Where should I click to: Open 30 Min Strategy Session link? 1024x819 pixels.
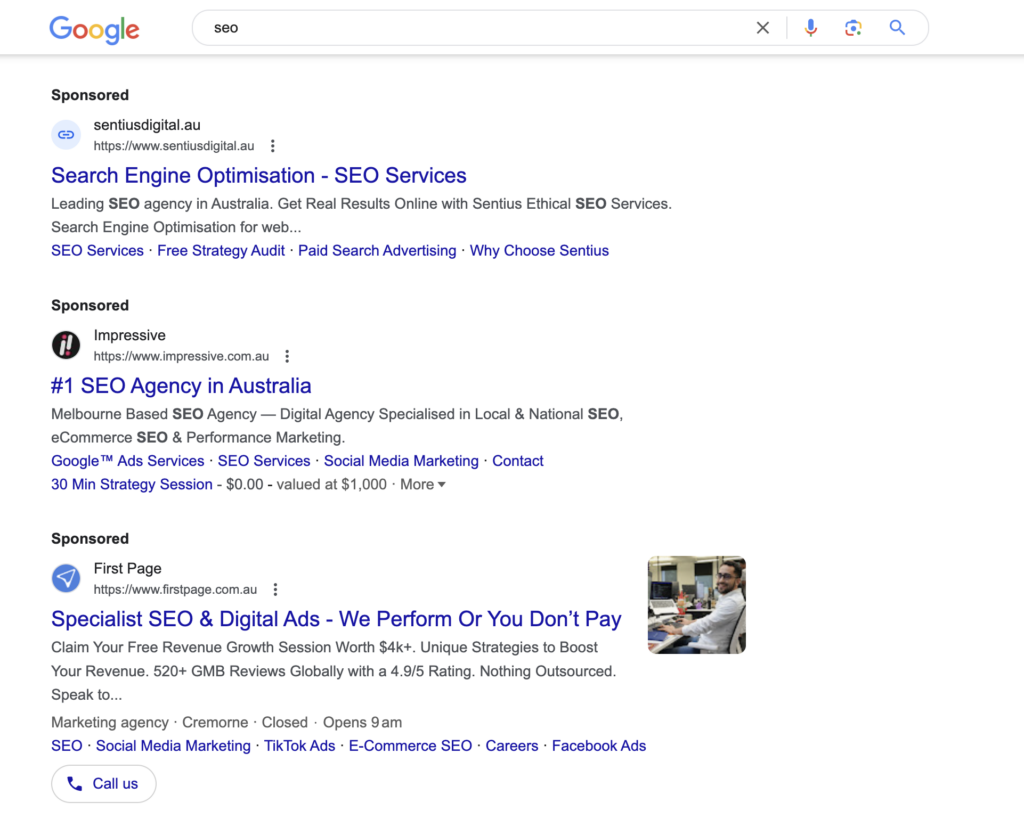pyautogui.click(x=132, y=485)
